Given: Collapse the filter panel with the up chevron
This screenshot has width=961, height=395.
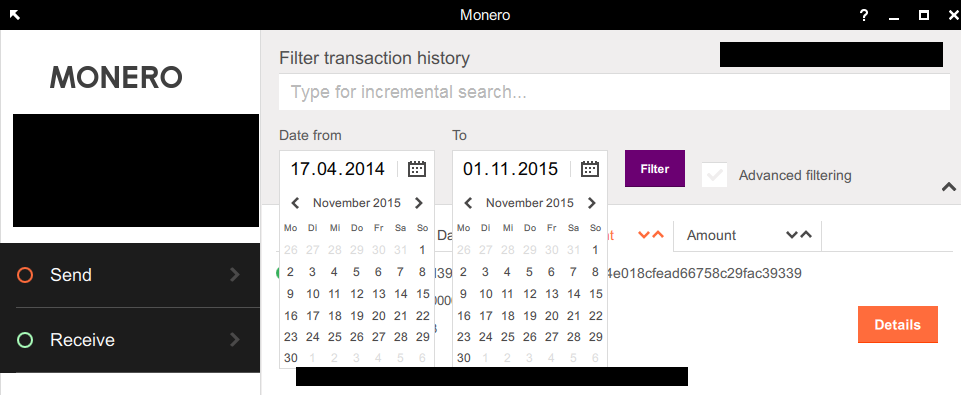Looking at the screenshot, I should tap(949, 186).
